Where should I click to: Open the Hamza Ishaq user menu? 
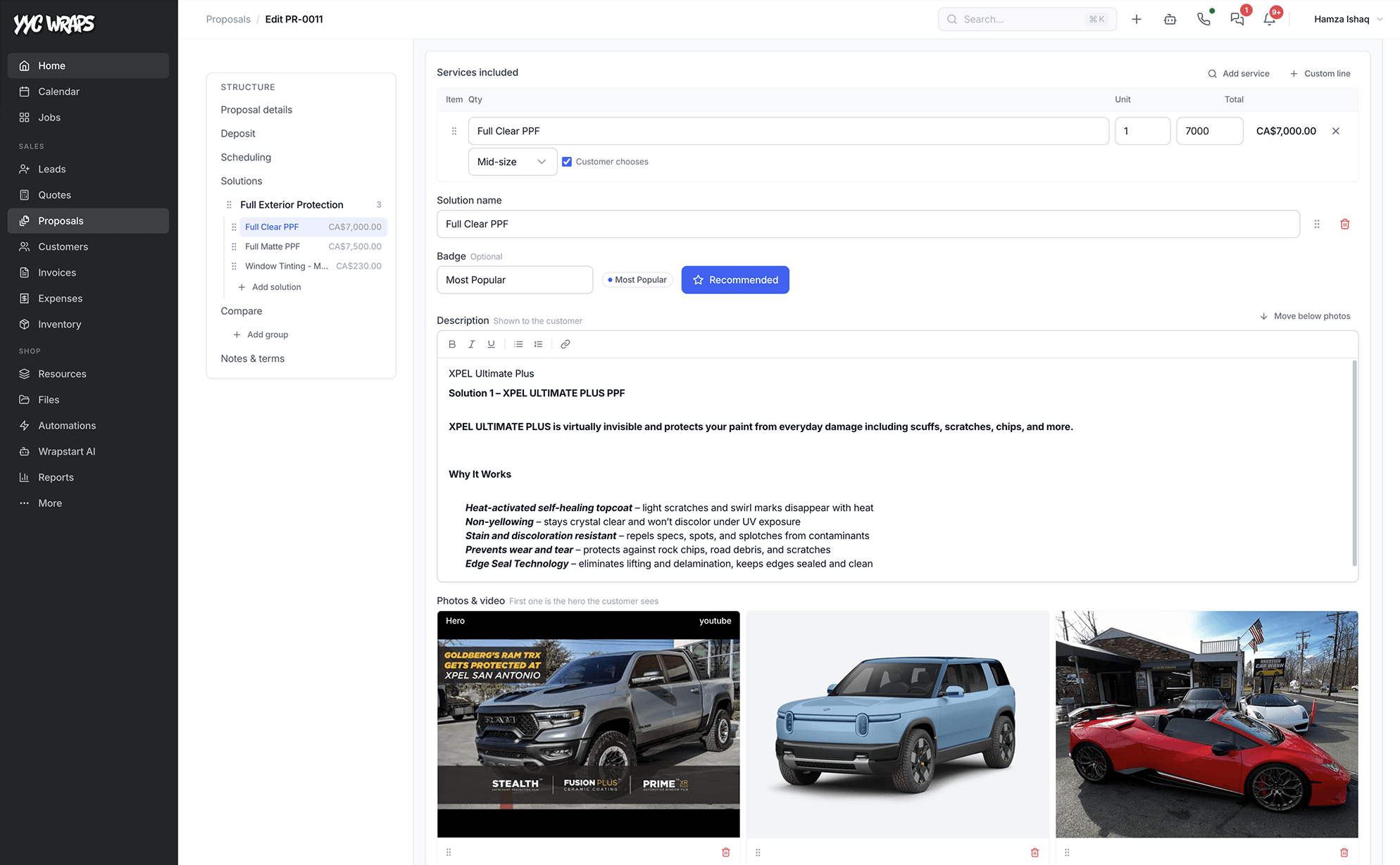(1348, 19)
